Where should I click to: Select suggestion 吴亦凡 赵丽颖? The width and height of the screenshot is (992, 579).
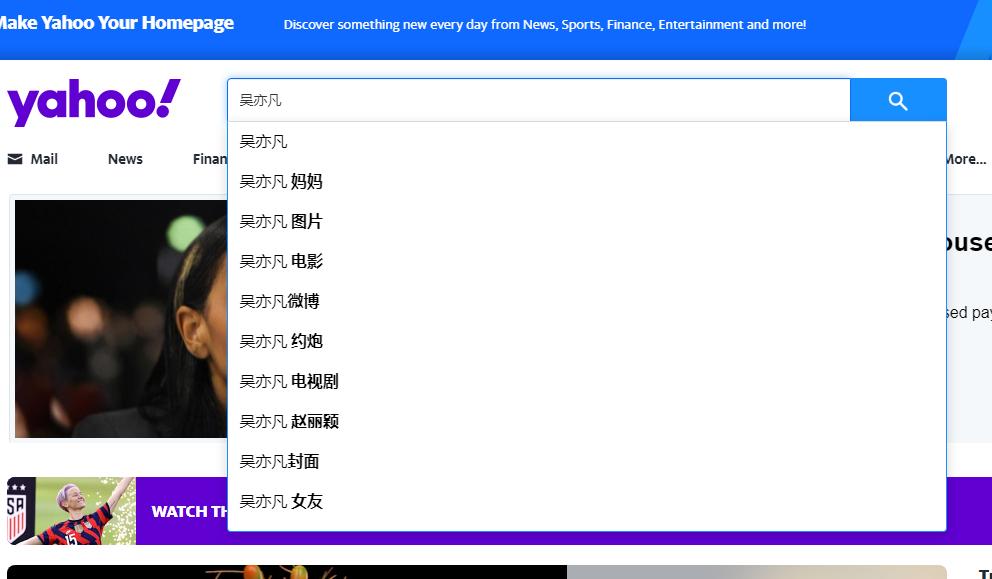pyautogui.click(x=586, y=421)
